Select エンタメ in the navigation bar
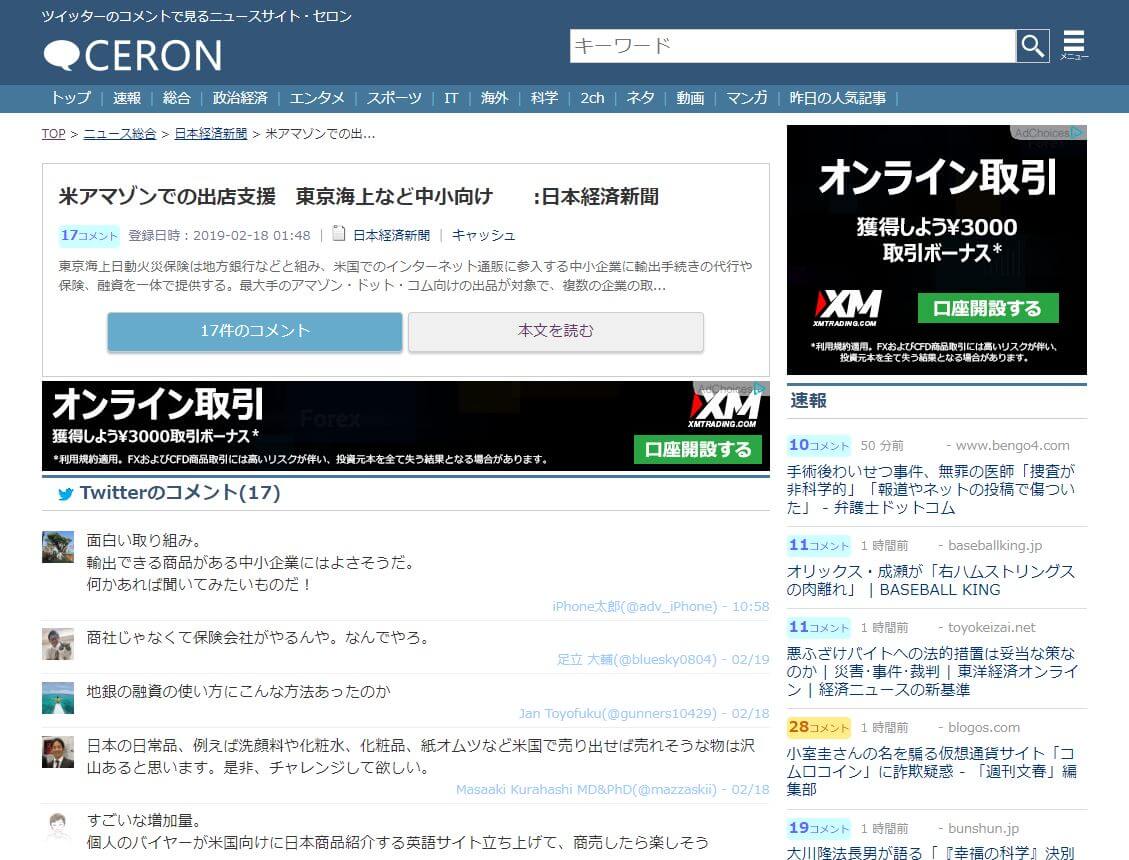 [x=317, y=98]
